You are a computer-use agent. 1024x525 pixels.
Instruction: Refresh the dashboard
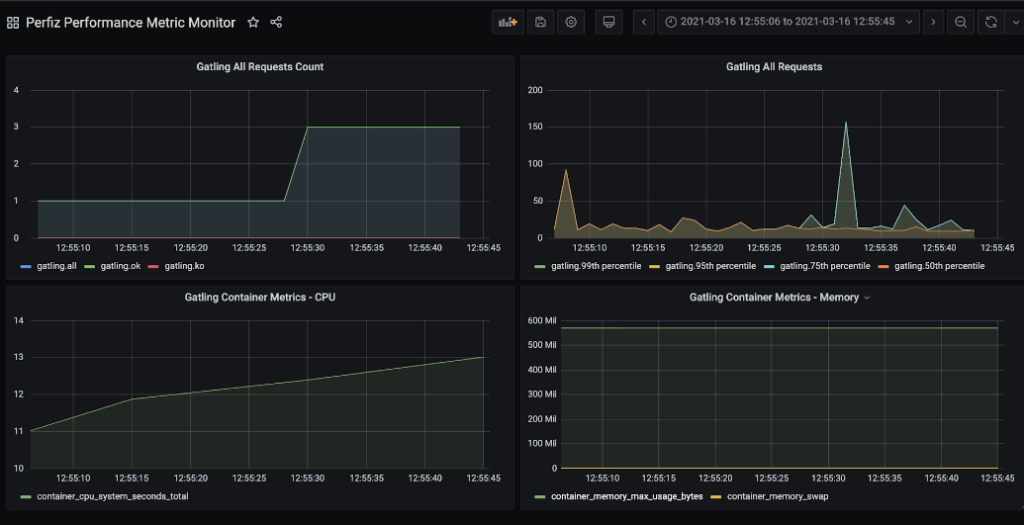pos(989,22)
